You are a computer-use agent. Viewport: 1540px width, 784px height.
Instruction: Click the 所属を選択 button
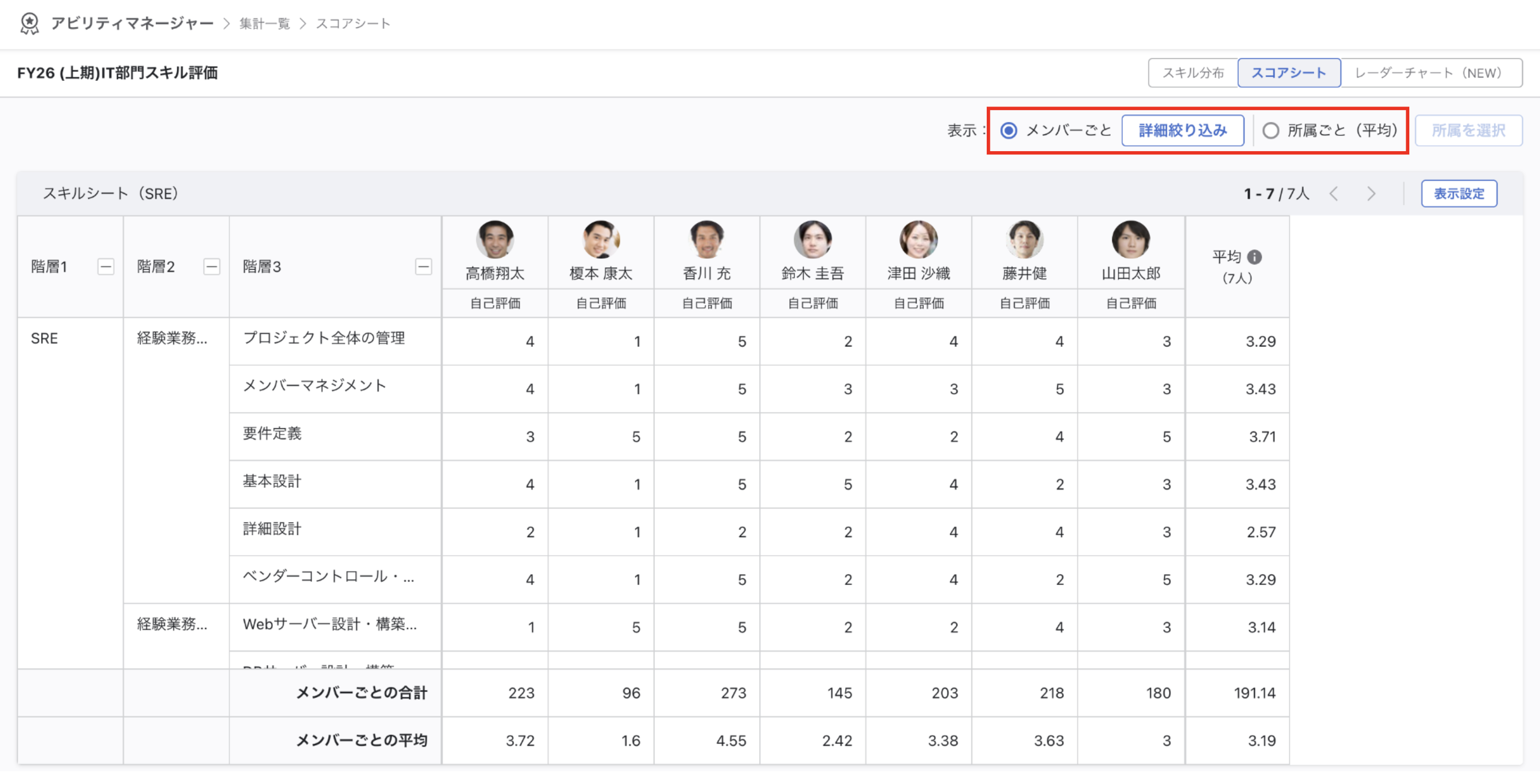pos(1468,130)
